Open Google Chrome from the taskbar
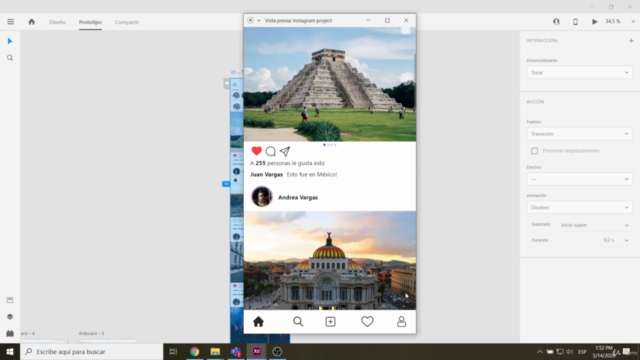 pyautogui.click(x=194, y=351)
